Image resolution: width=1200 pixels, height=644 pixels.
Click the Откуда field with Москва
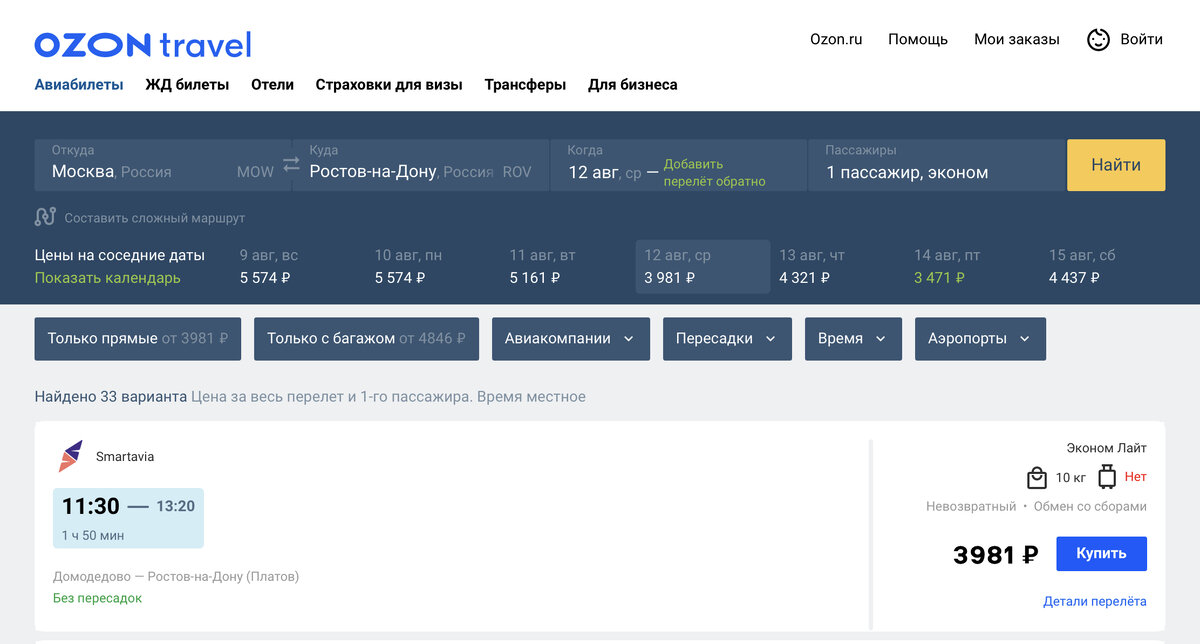[163, 165]
